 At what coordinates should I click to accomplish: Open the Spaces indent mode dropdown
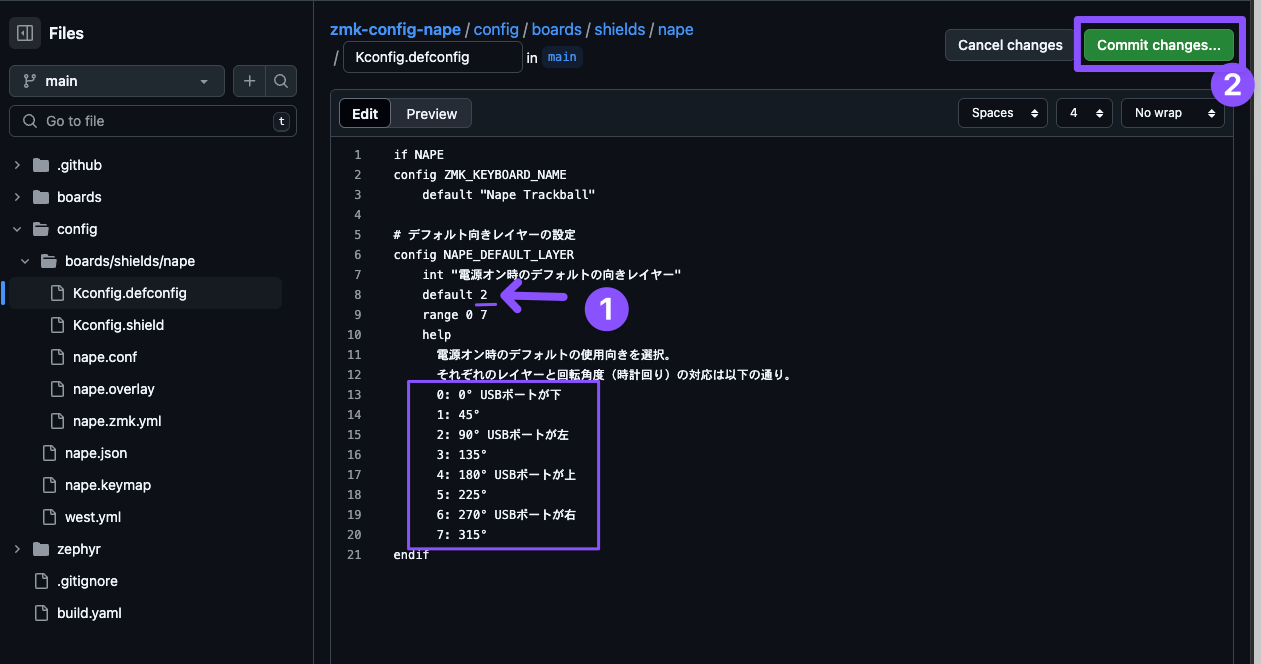click(x=1003, y=113)
